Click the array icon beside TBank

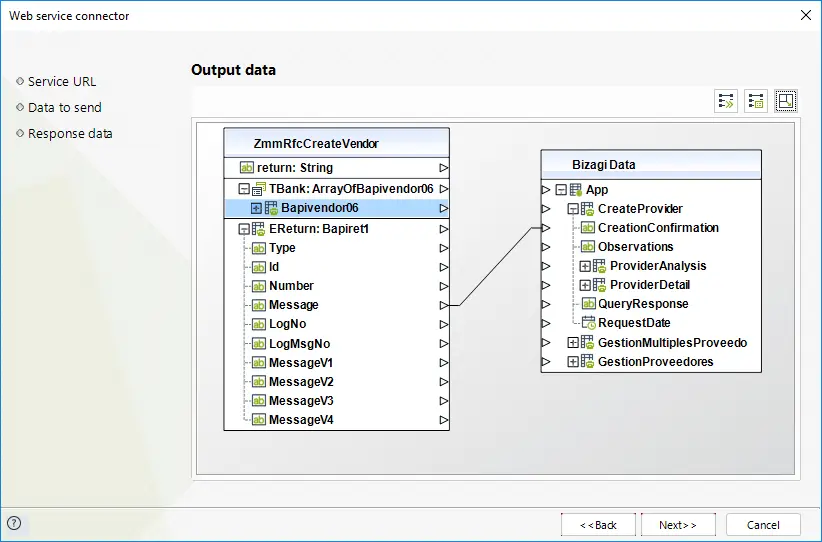(259, 188)
